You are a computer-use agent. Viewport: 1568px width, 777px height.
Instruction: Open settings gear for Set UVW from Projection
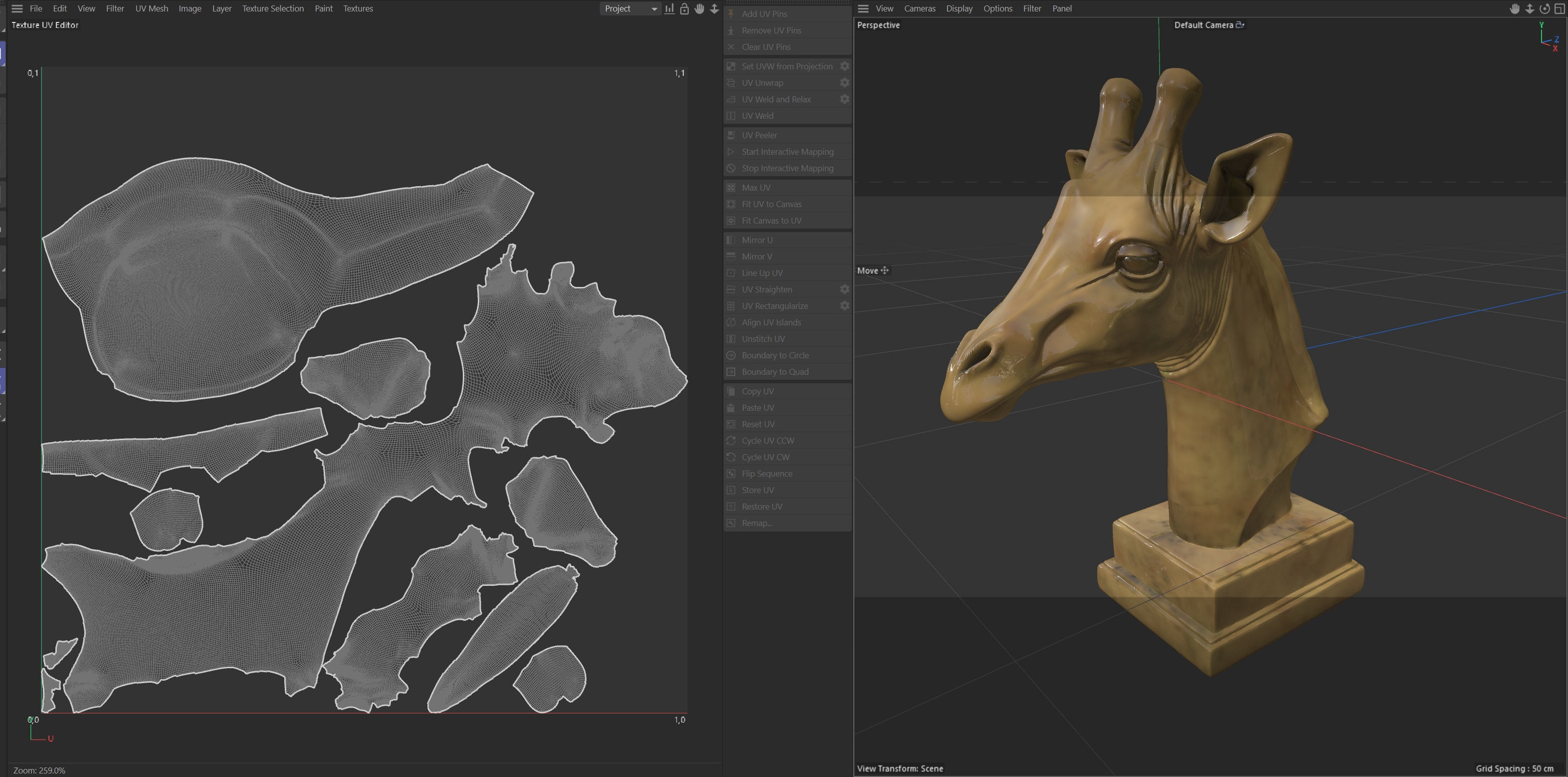click(x=844, y=66)
